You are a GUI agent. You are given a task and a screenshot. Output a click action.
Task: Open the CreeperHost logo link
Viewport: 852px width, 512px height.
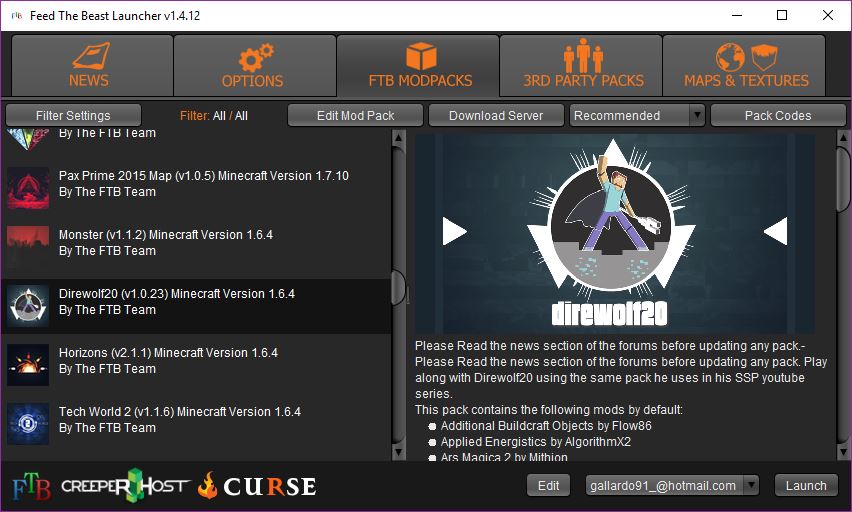pyautogui.click(x=125, y=485)
